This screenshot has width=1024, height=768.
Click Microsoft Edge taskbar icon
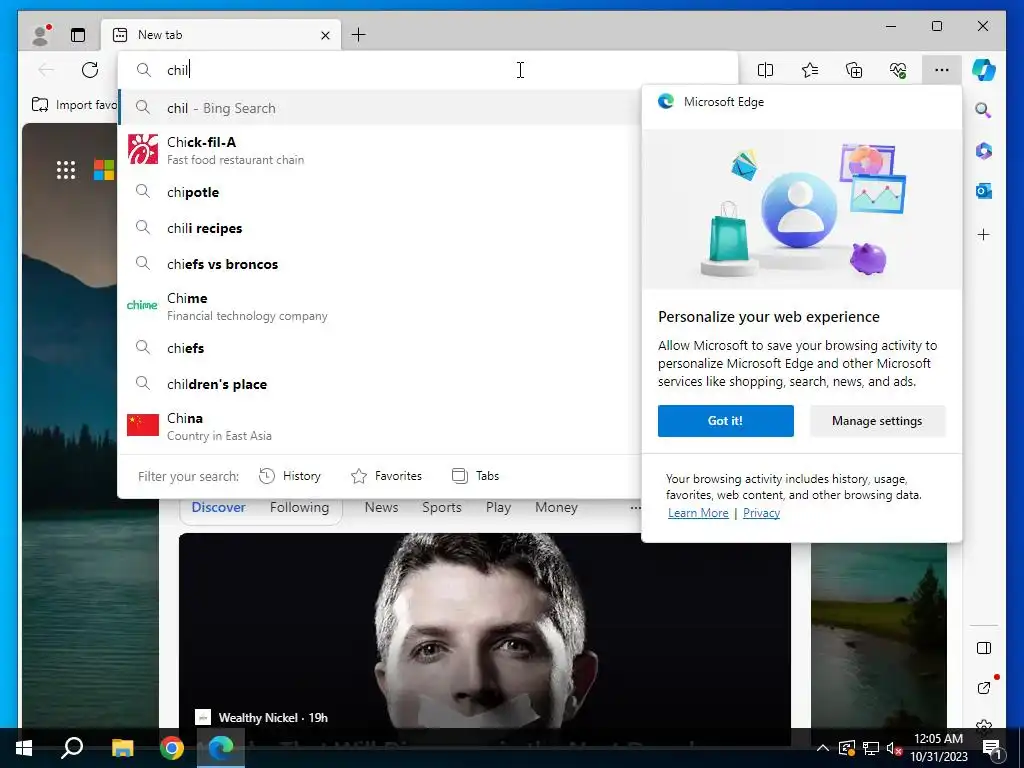221,748
